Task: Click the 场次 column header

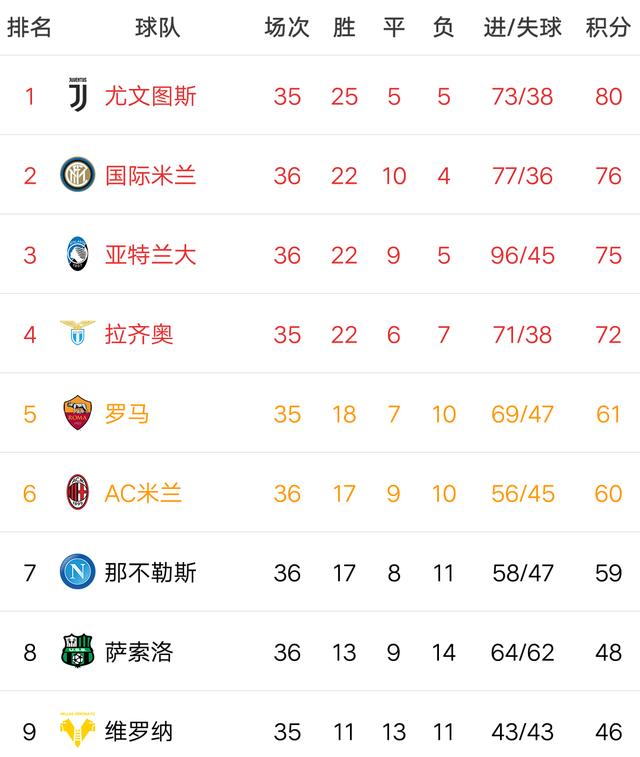Action: tap(287, 27)
